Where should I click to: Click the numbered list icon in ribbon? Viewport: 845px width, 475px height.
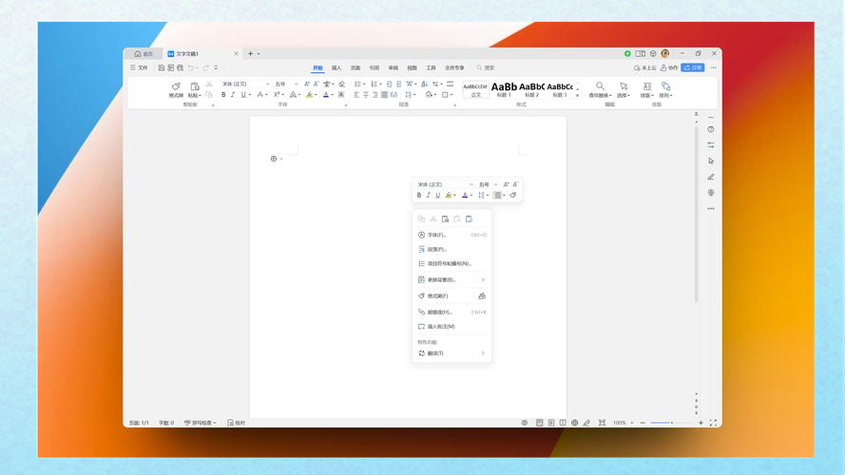[x=373, y=84]
